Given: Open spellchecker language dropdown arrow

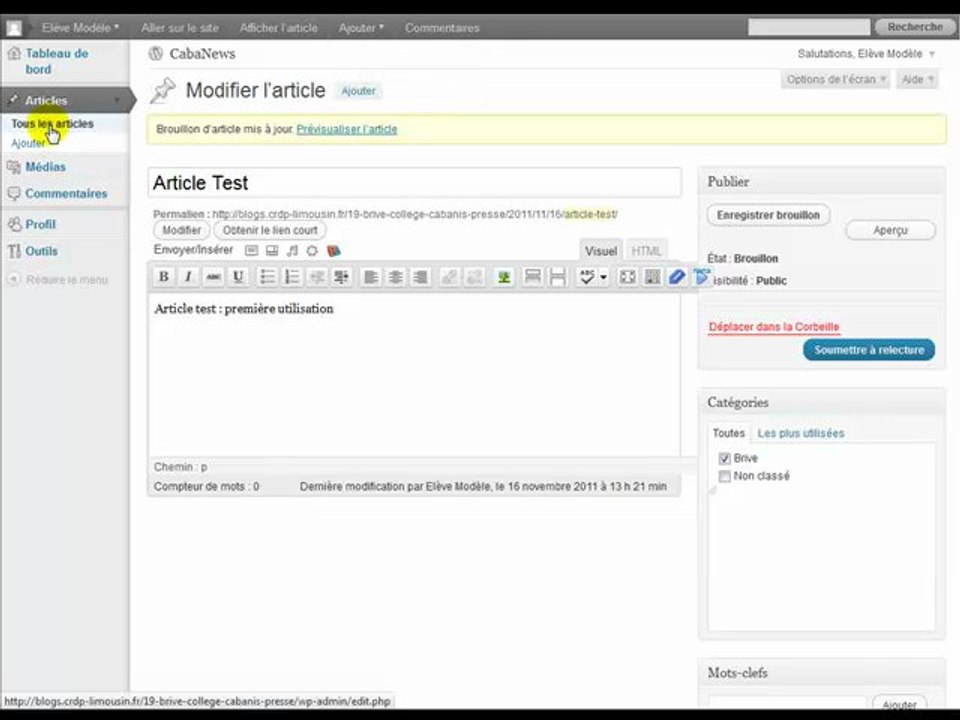Looking at the screenshot, I should (603, 277).
